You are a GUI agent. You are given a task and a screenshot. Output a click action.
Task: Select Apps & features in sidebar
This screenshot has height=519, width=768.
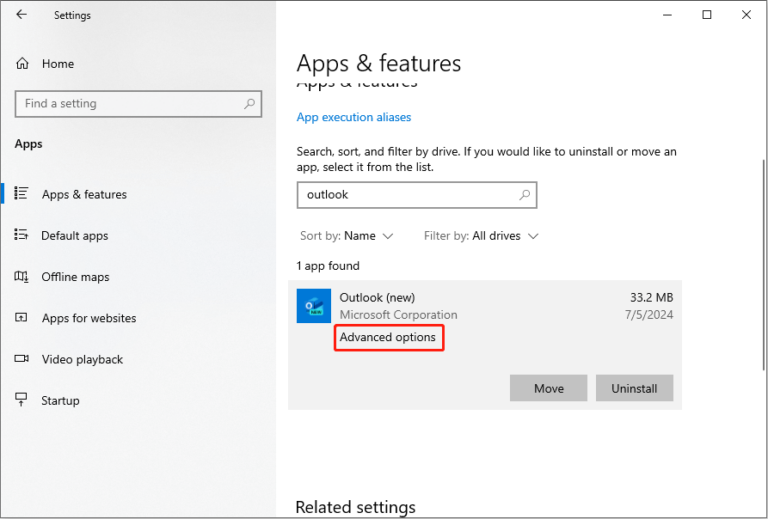click(x=84, y=194)
